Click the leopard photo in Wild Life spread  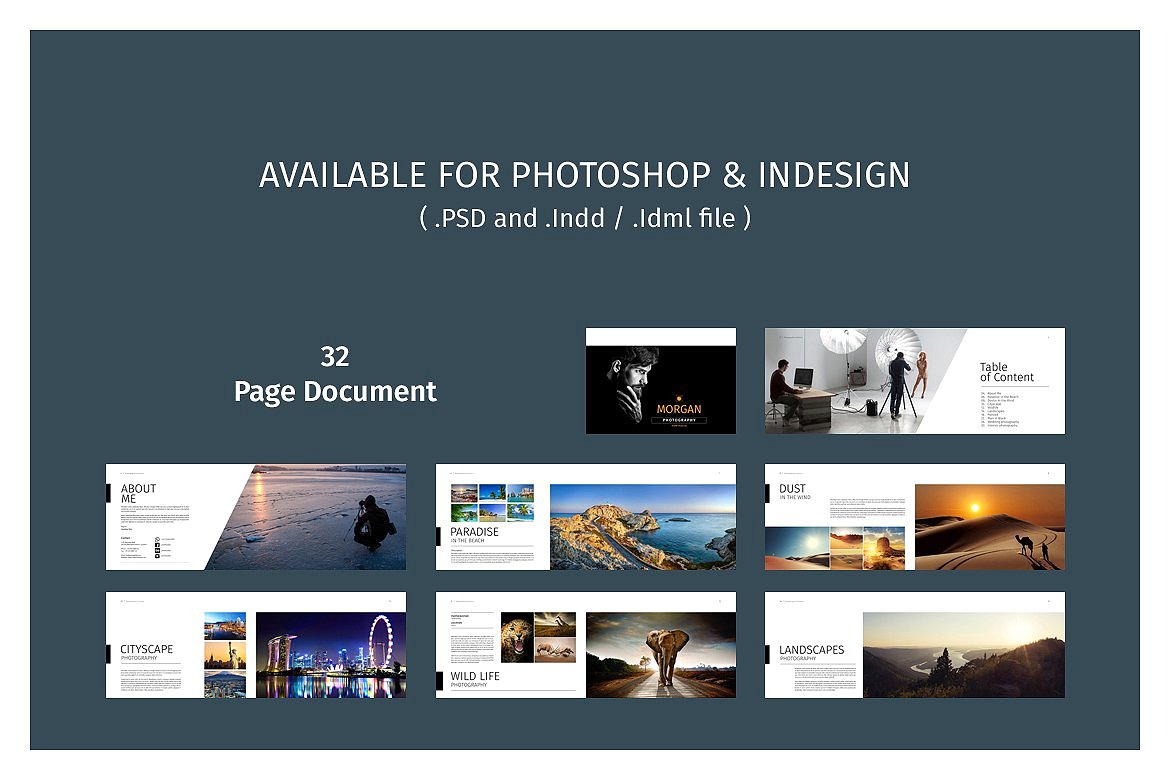click(x=516, y=637)
